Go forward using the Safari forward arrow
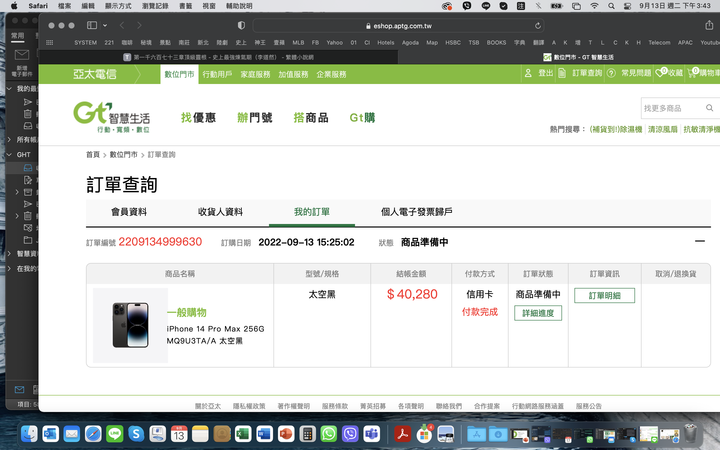 (139, 25)
